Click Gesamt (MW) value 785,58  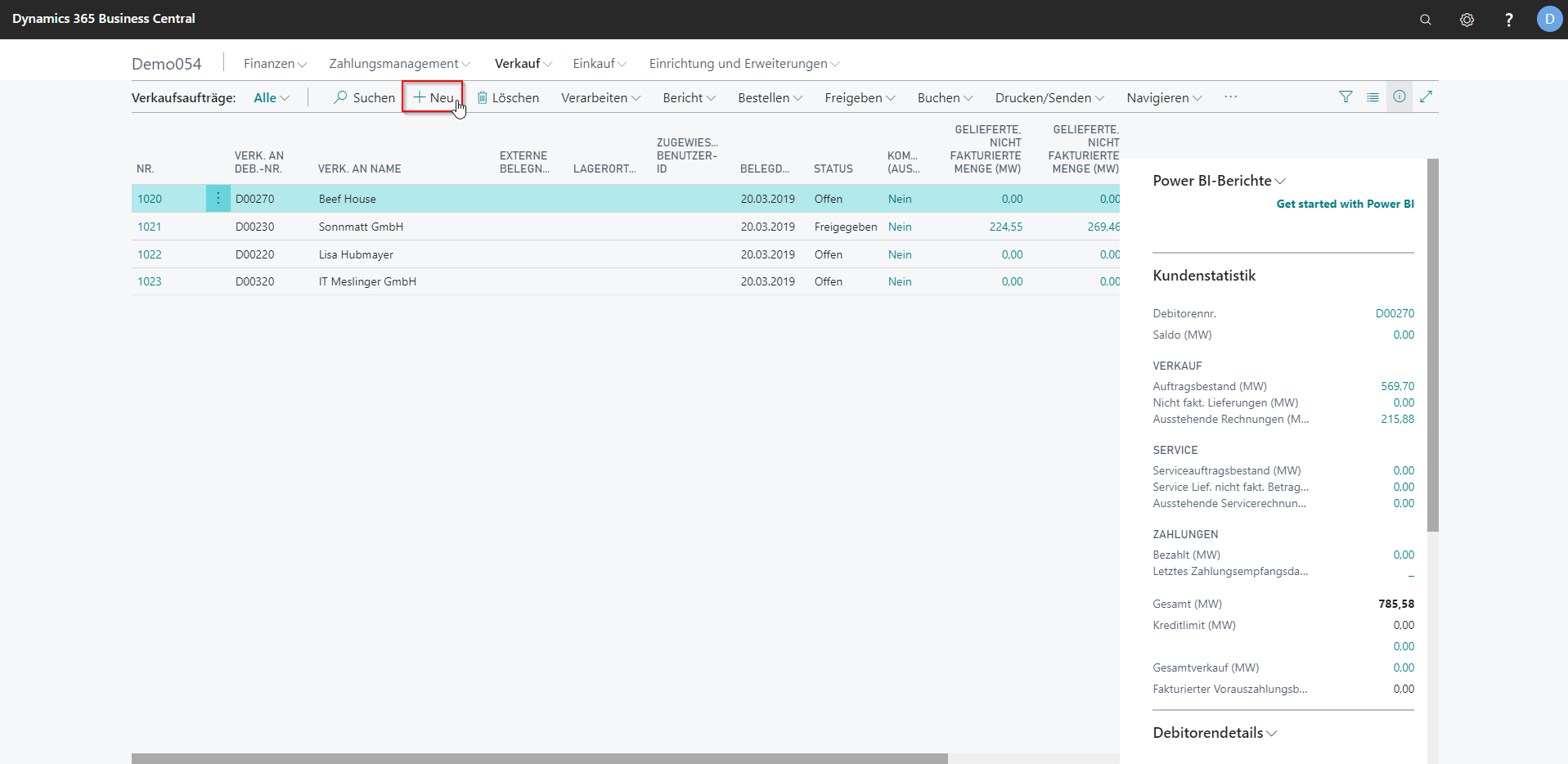pos(1396,604)
